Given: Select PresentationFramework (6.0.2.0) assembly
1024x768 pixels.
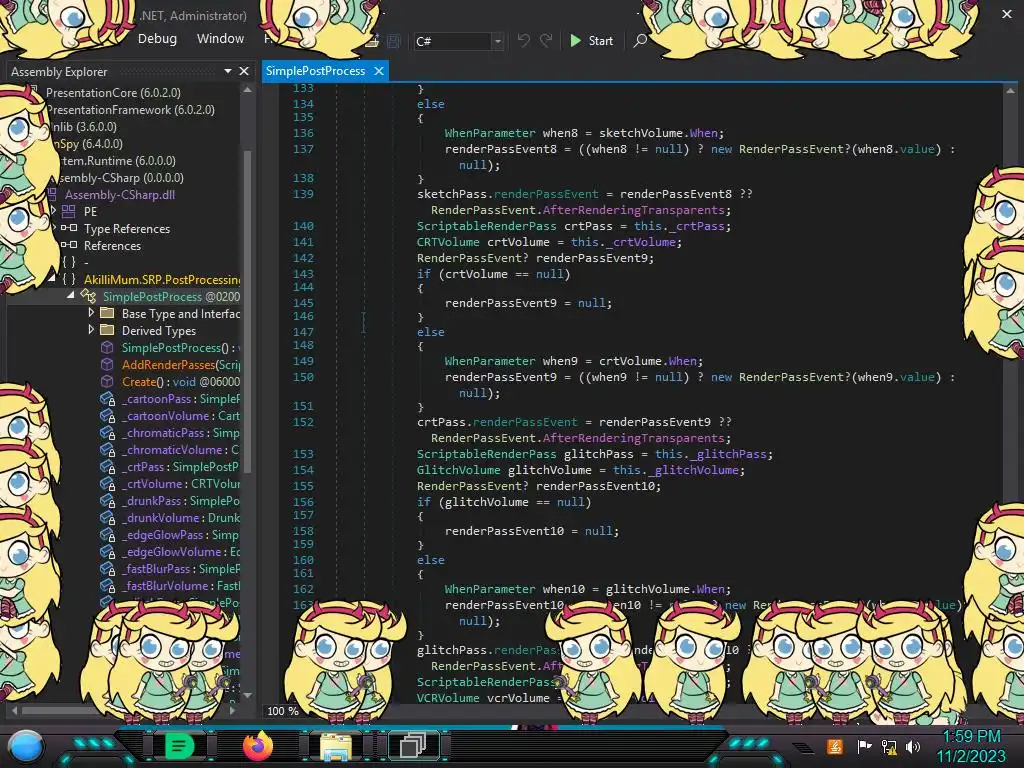Looking at the screenshot, I should (x=131, y=110).
